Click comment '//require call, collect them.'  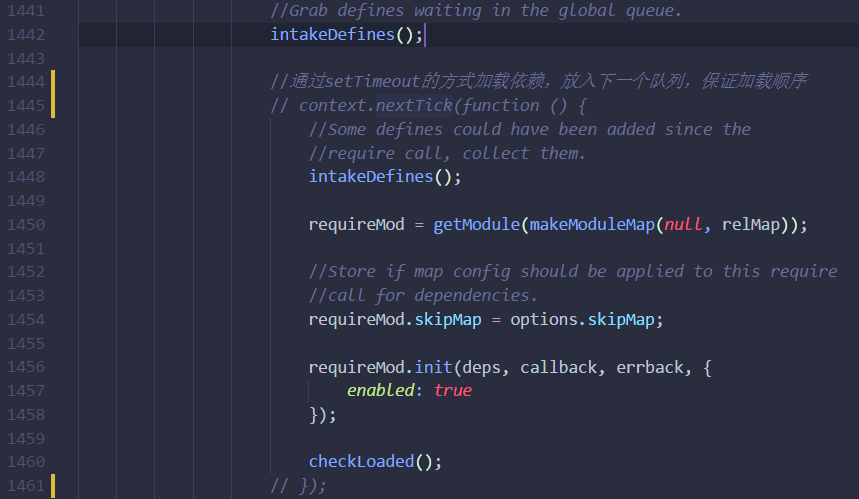coord(447,153)
